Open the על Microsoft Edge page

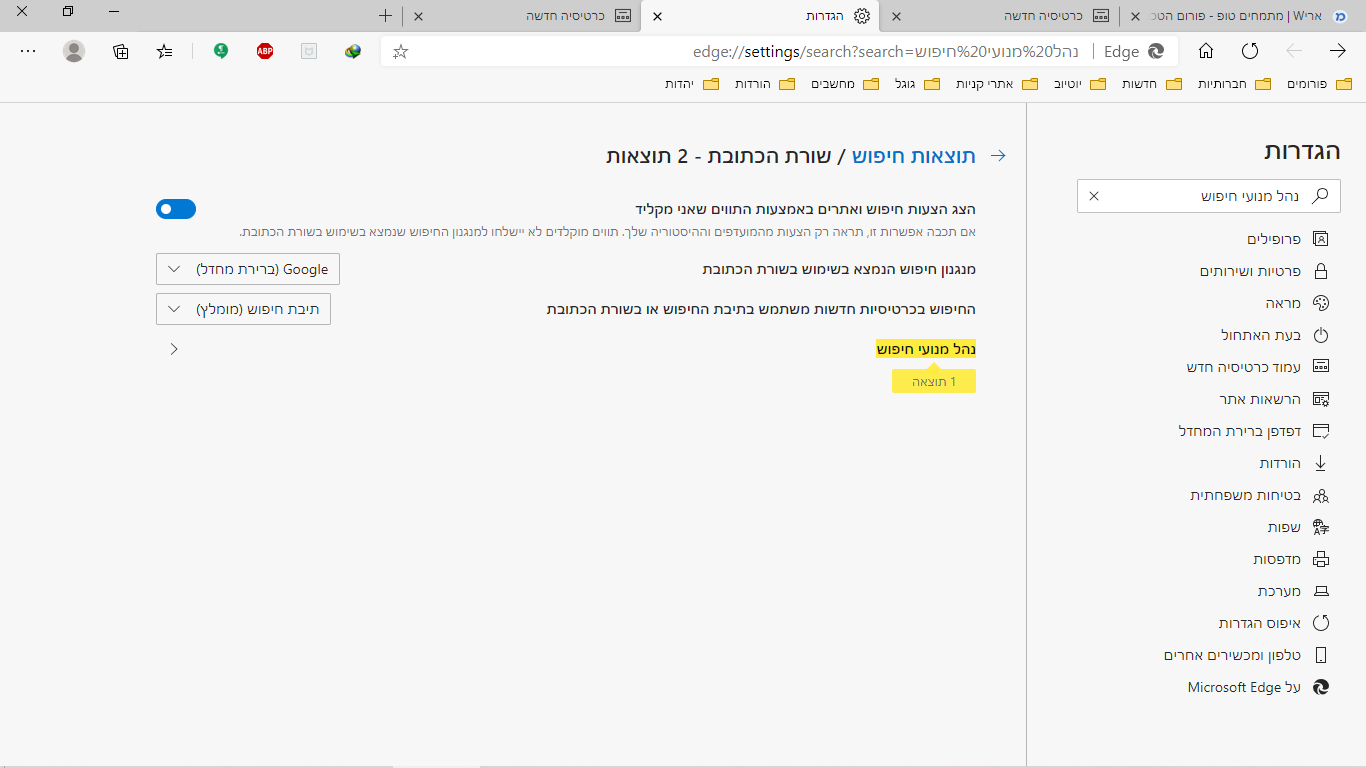click(1258, 687)
